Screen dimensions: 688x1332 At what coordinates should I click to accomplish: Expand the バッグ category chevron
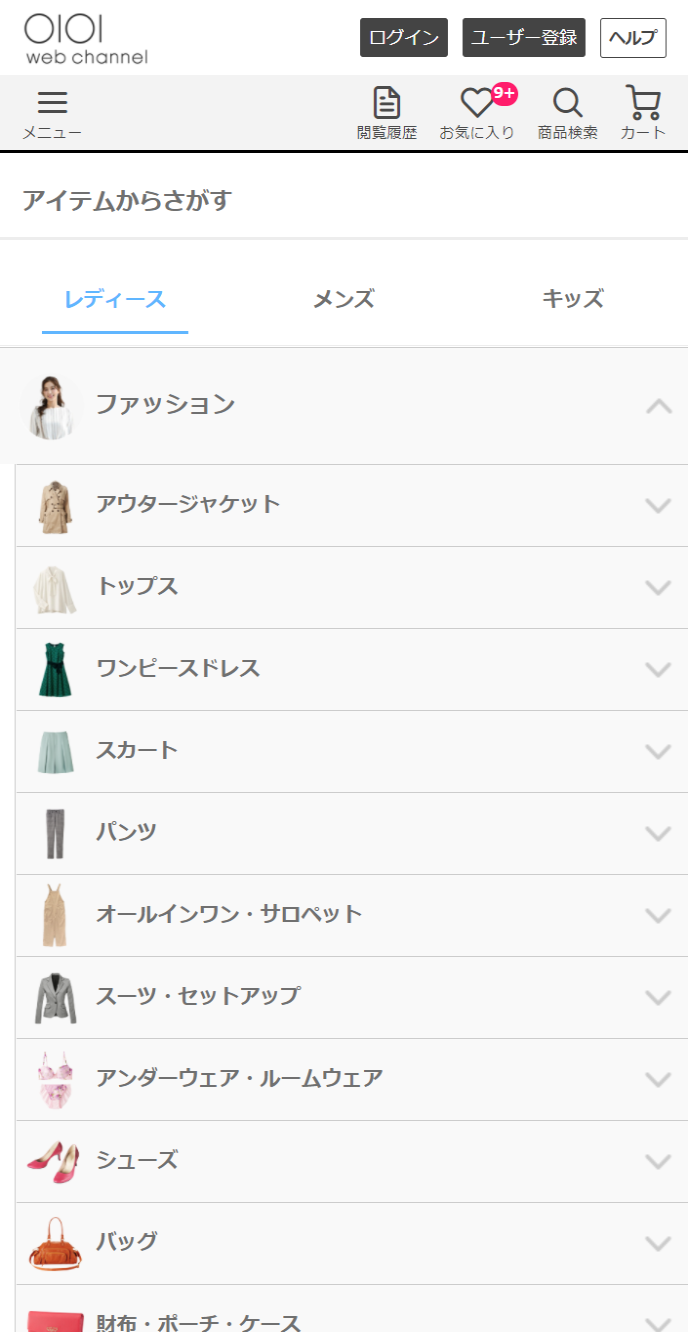click(658, 1244)
